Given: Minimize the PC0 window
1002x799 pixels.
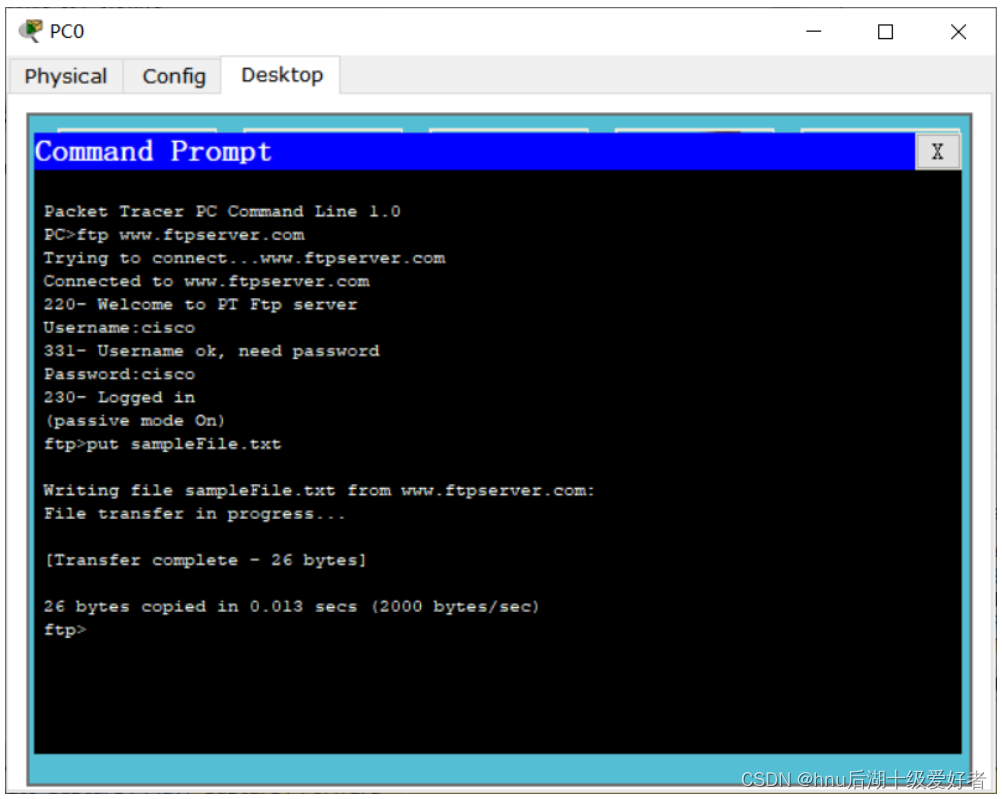Looking at the screenshot, I should pos(813,31).
